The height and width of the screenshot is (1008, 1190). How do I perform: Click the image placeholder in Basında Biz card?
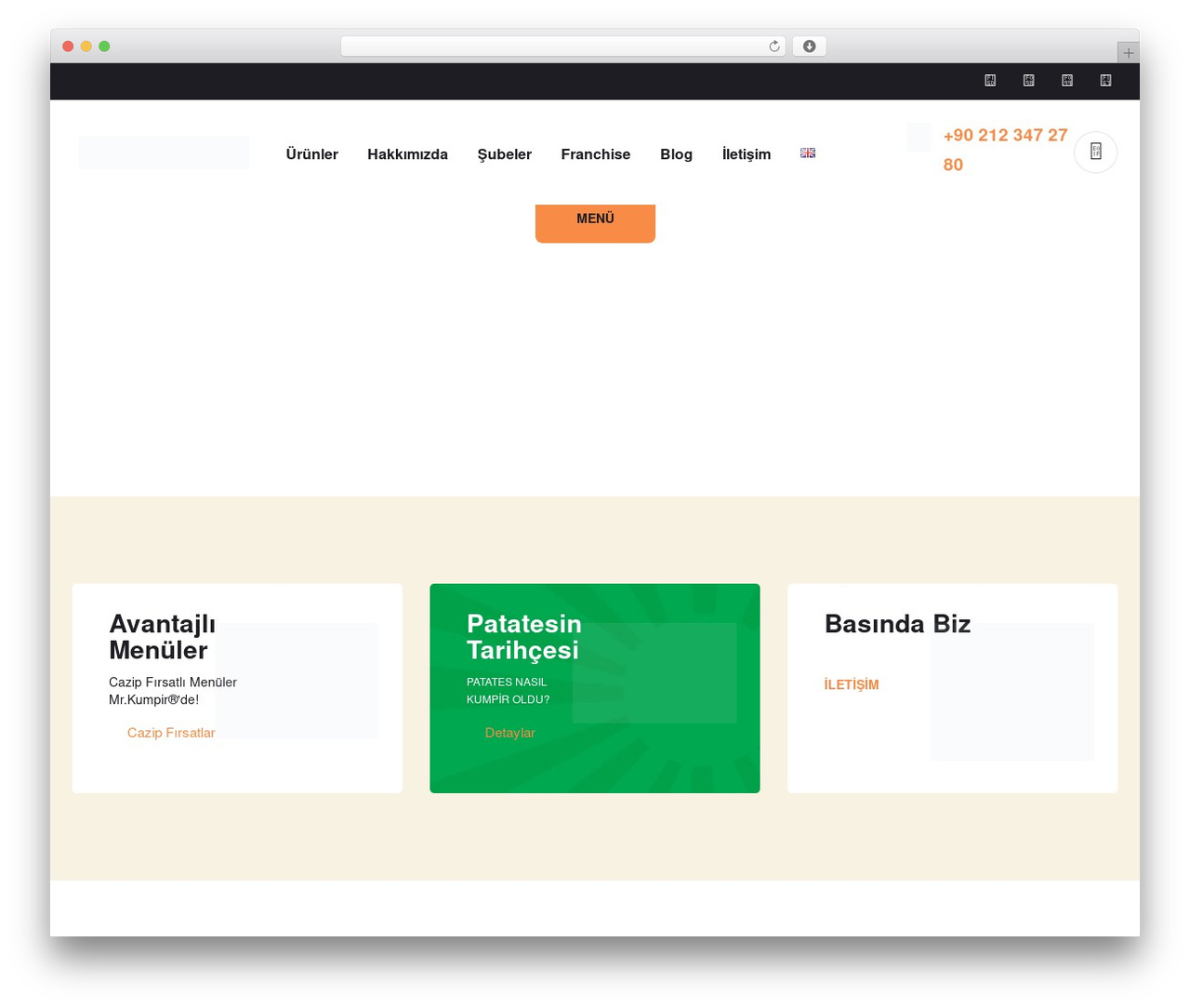pos(1011,692)
